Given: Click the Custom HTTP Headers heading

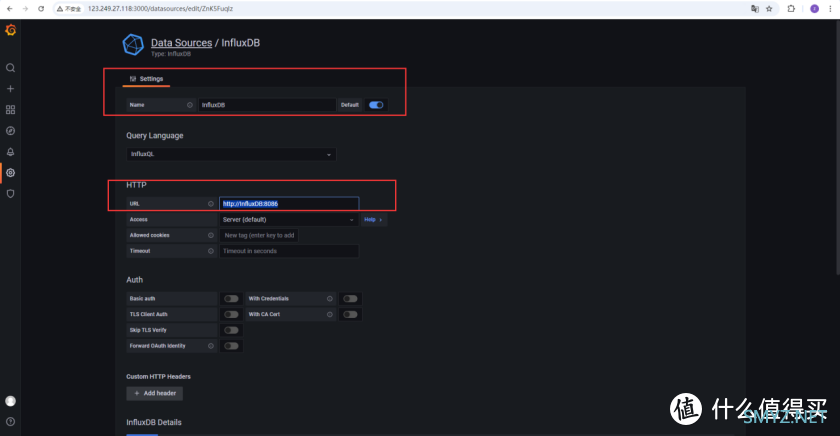Looking at the screenshot, I should pos(158,377).
